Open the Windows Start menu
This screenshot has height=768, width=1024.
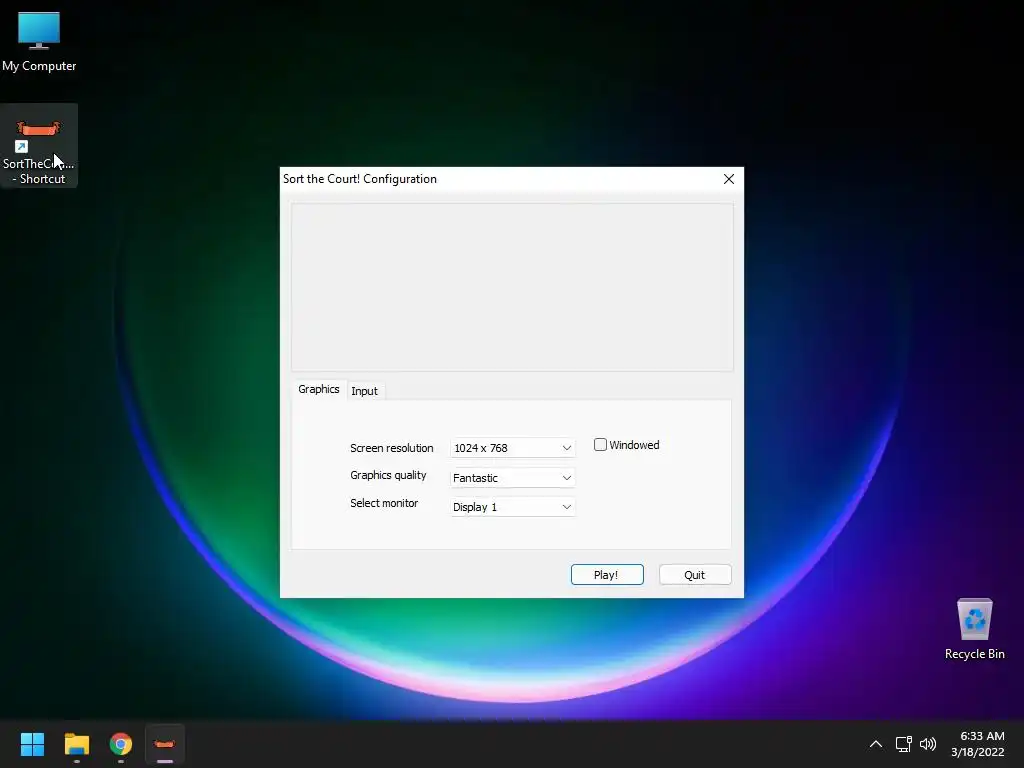tap(32, 744)
